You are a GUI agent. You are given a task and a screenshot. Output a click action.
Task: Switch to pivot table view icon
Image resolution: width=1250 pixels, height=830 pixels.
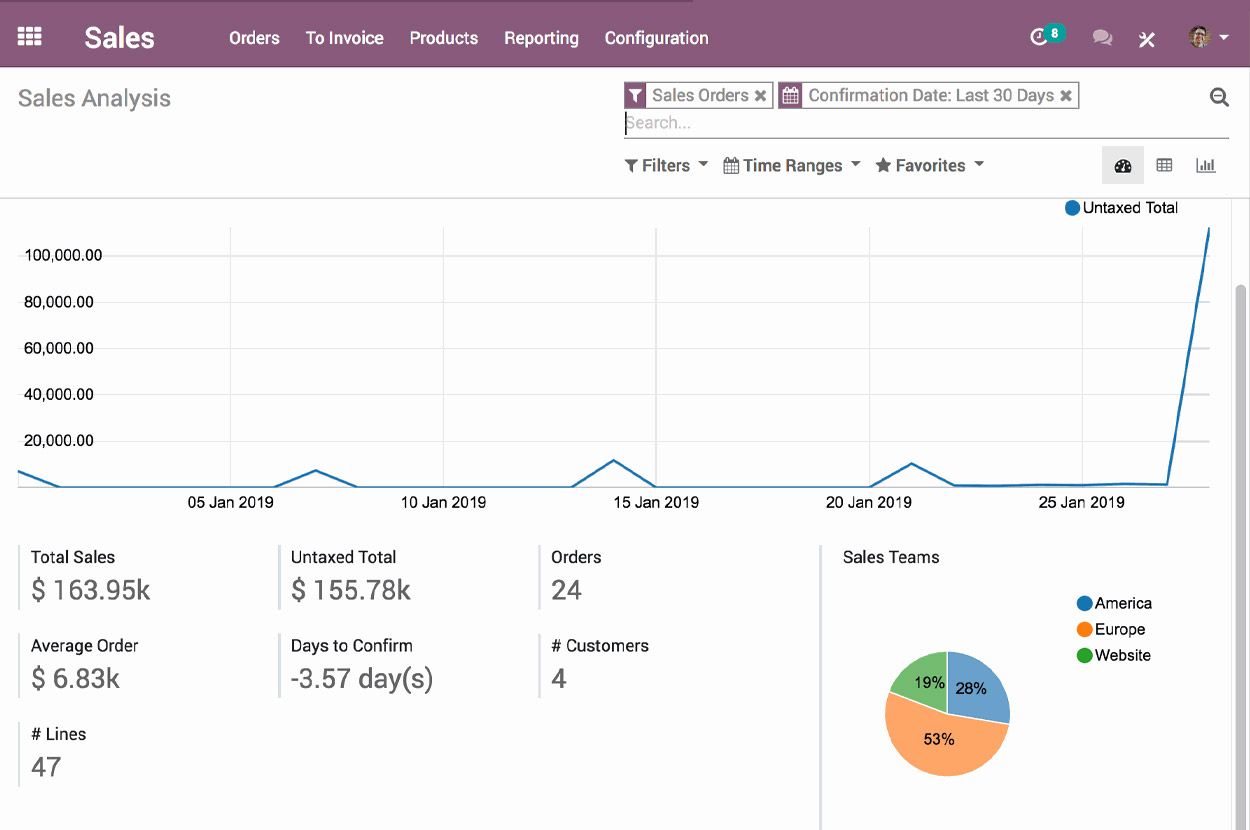[1164, 166]
